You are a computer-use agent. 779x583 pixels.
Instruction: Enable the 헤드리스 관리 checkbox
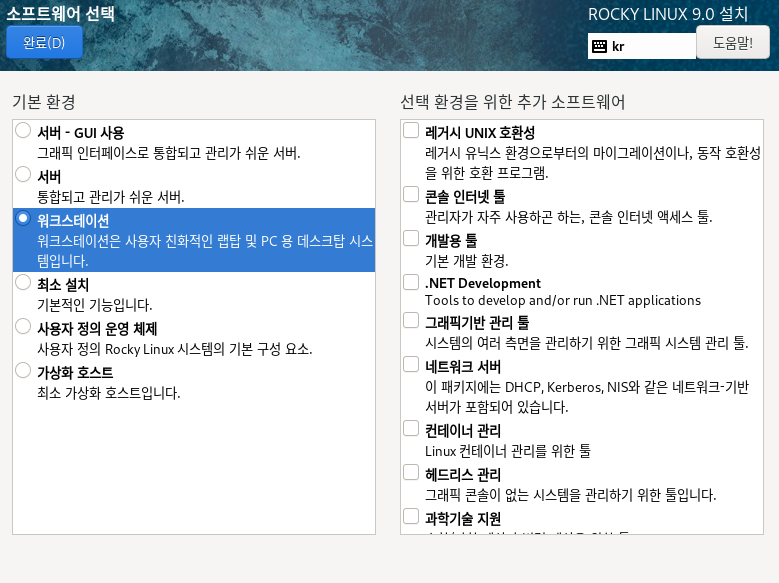tap(411, 472)
